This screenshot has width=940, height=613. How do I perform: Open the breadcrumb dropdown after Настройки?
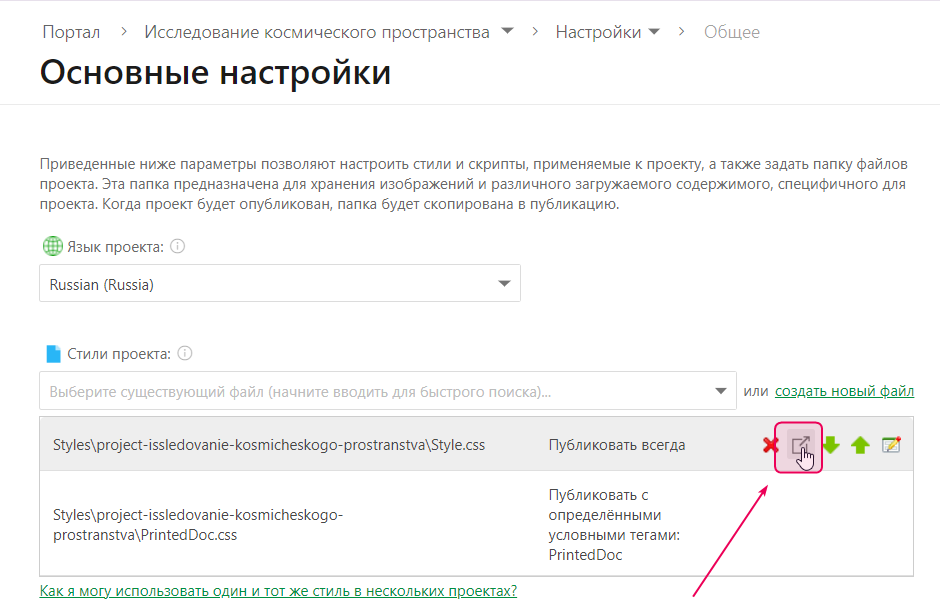655,31
